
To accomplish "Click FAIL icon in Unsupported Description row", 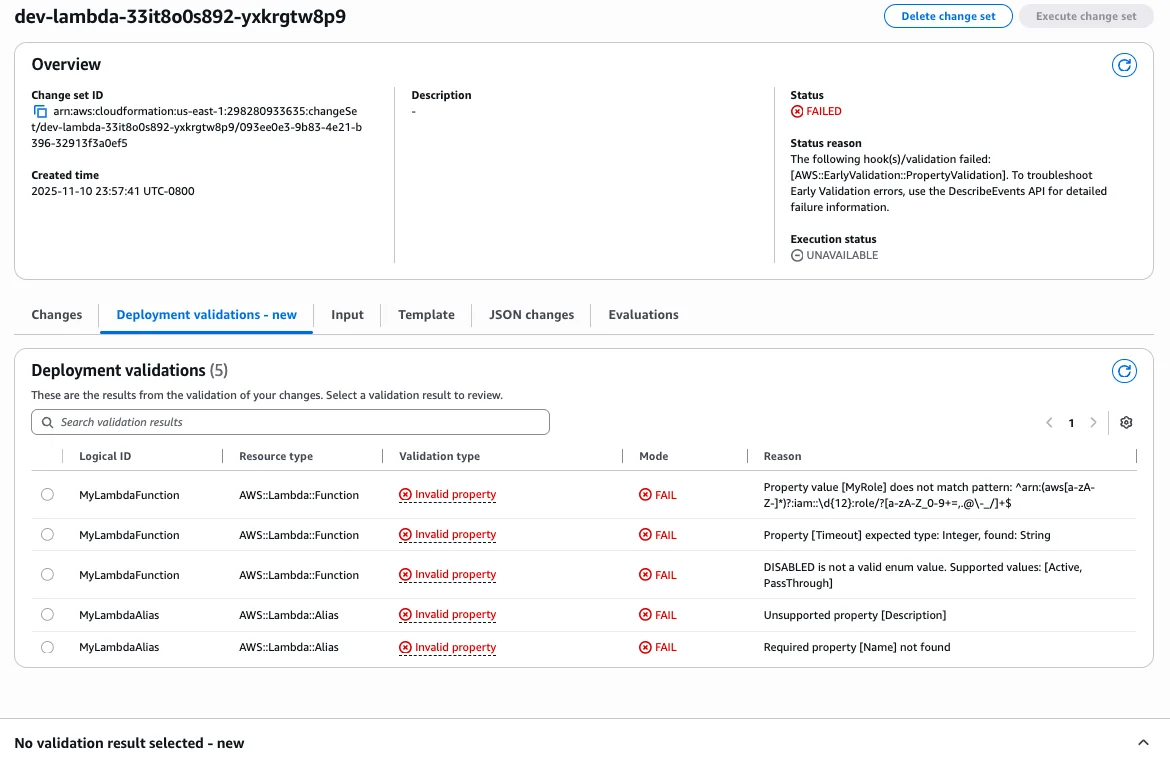I will [x=645, y=615].
